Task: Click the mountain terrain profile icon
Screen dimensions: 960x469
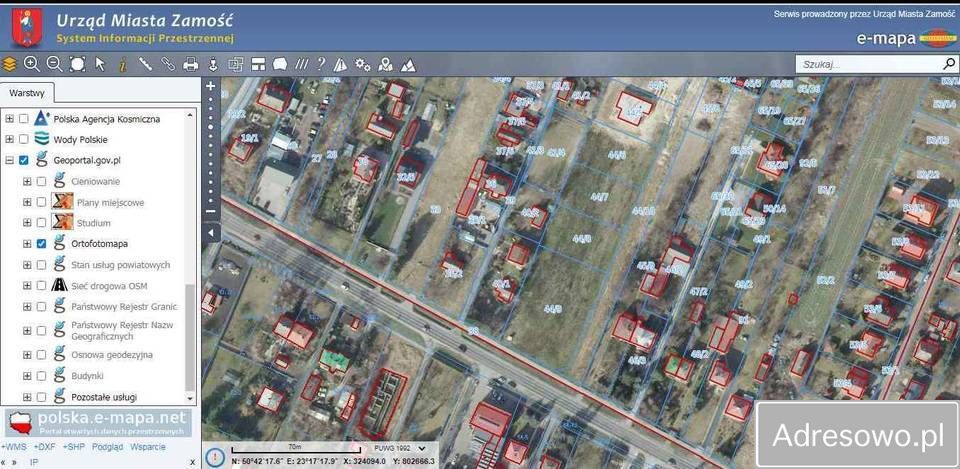Action: [408, 64]
